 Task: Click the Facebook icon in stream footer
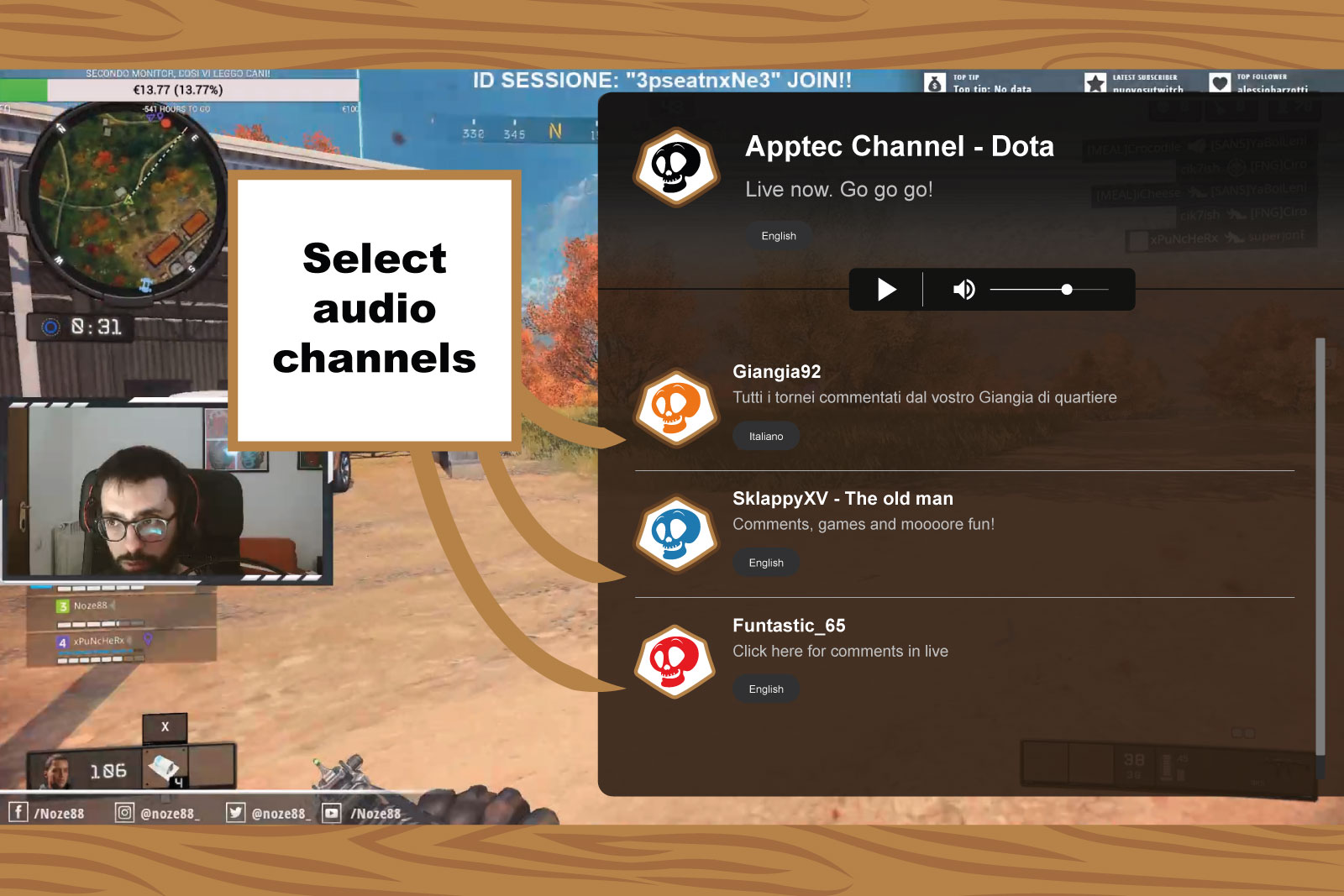[18, 812]
